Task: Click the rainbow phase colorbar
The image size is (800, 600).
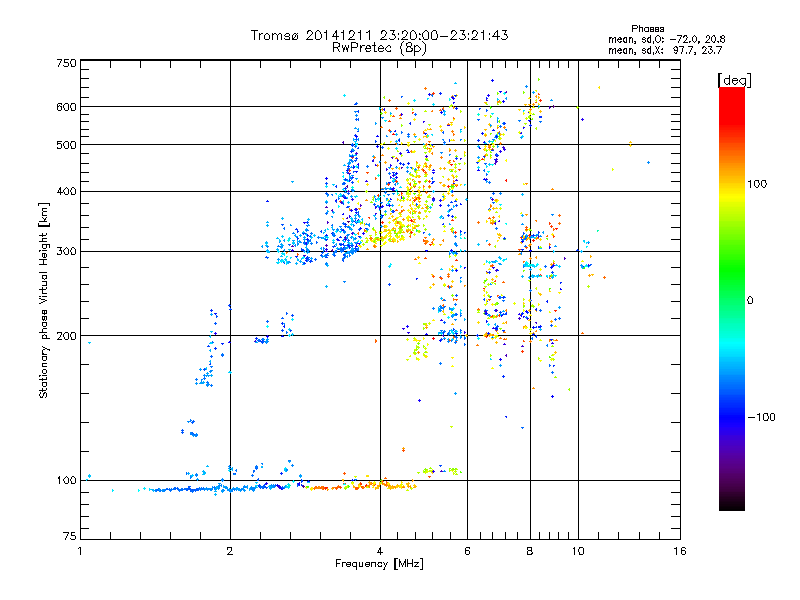Action: [x=732, y=299]
